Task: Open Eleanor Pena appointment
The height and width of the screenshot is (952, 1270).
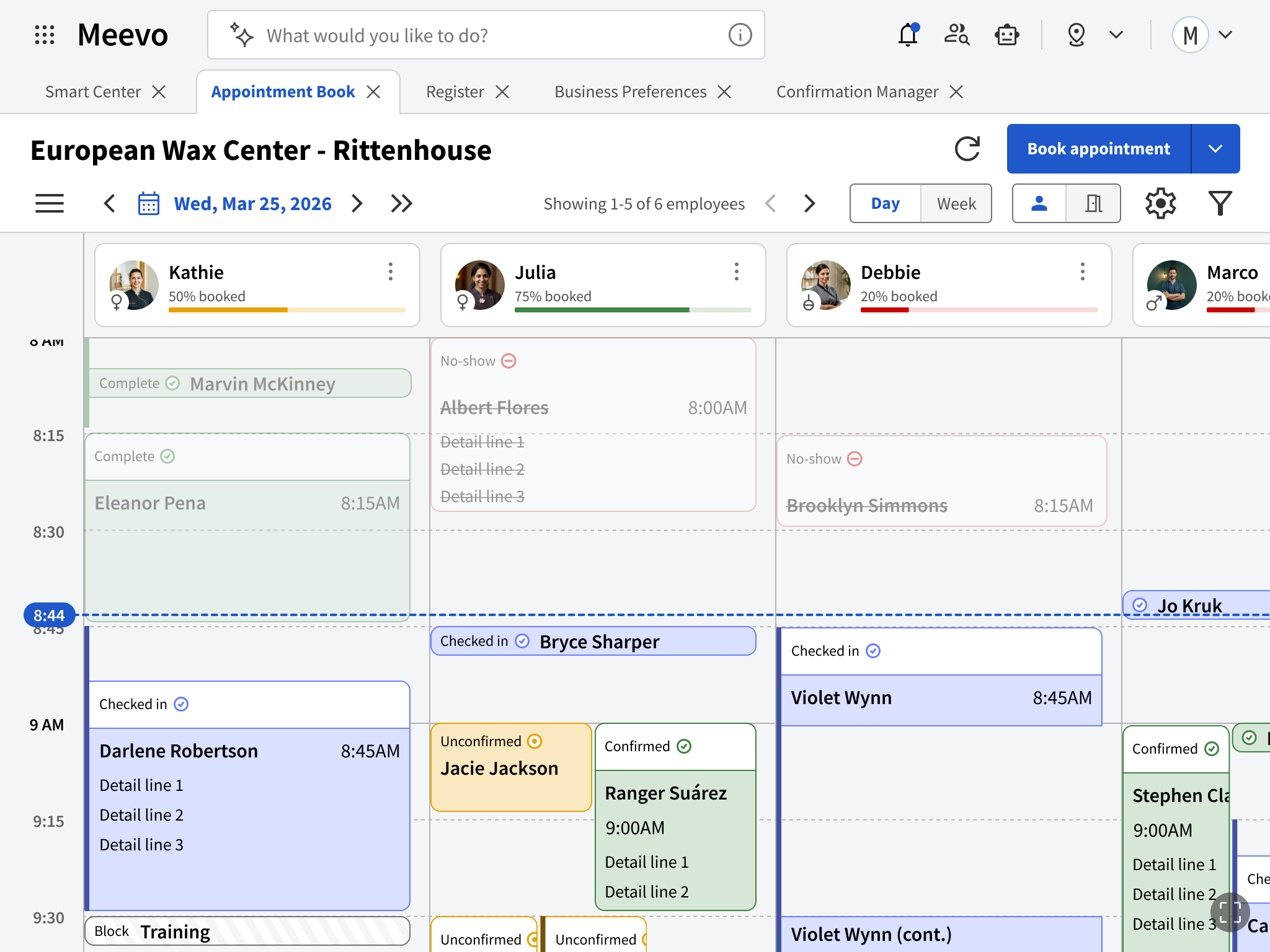Action: (x=247, y=527)
